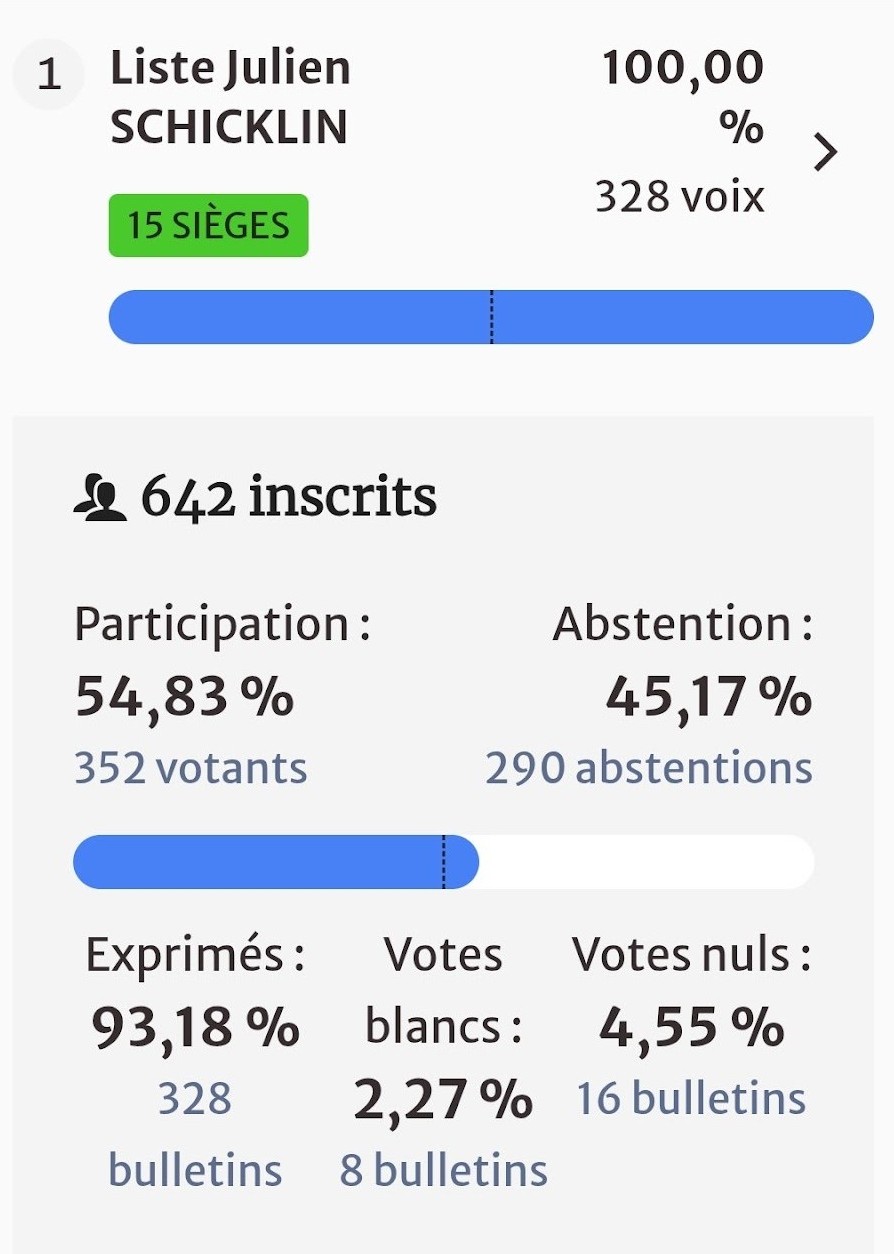Click the rank number 1 badge
This screenshot has width=894, height=1254.
(49, 76)
